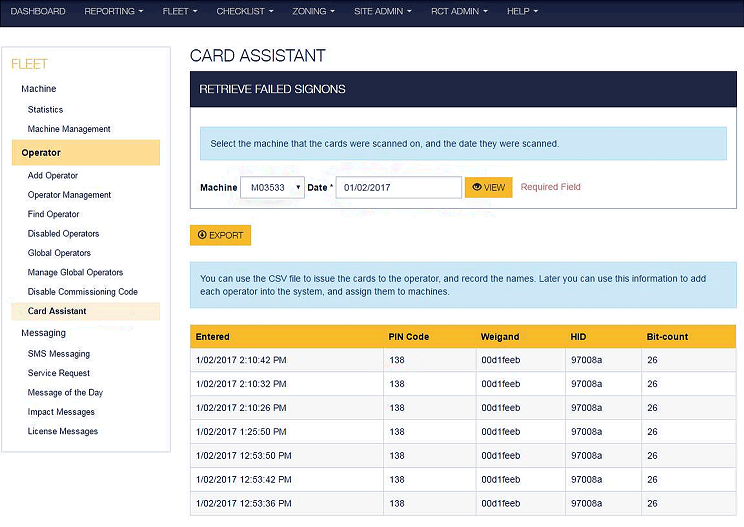
Task: Open the Machine M03533 dropdown
Action: point(272,187)
